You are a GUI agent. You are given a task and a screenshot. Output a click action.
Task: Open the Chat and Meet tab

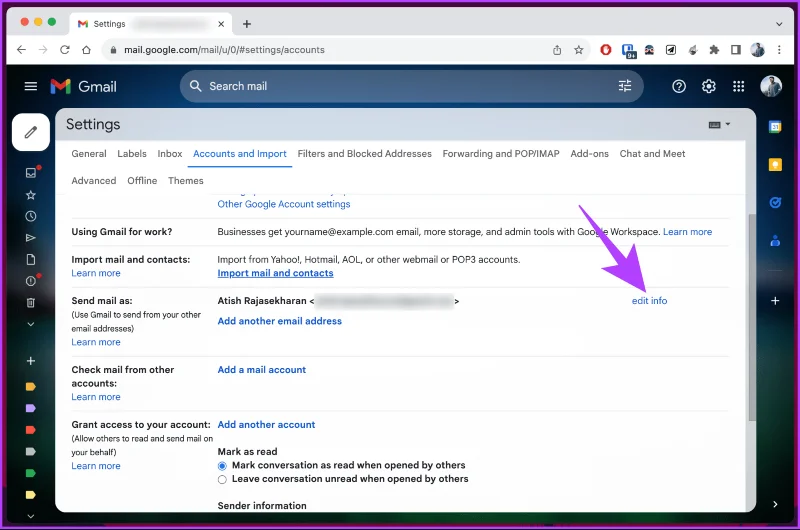tap(652, 154)
